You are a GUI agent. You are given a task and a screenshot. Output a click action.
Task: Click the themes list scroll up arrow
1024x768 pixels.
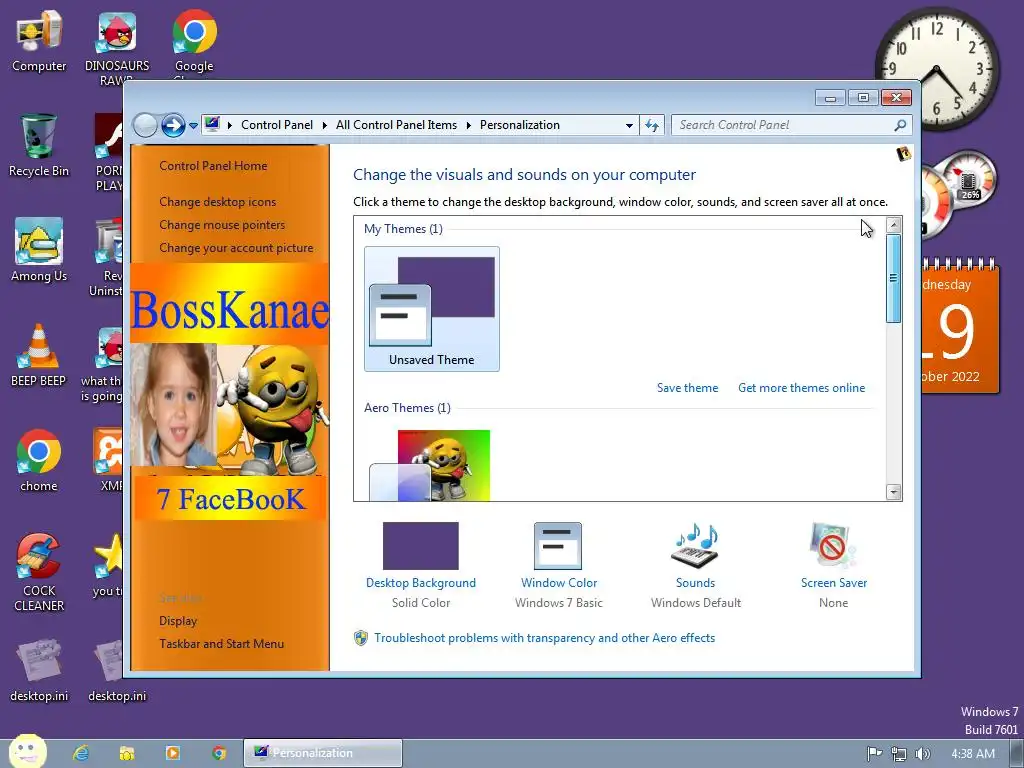(x=893, y=225)
